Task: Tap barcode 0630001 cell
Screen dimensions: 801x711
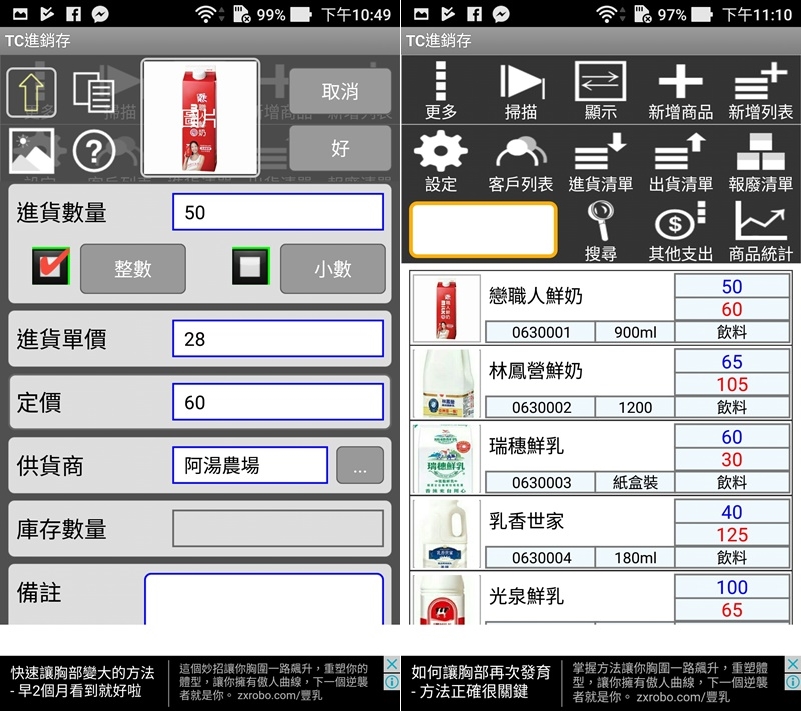Action: (x=540, y=332)
